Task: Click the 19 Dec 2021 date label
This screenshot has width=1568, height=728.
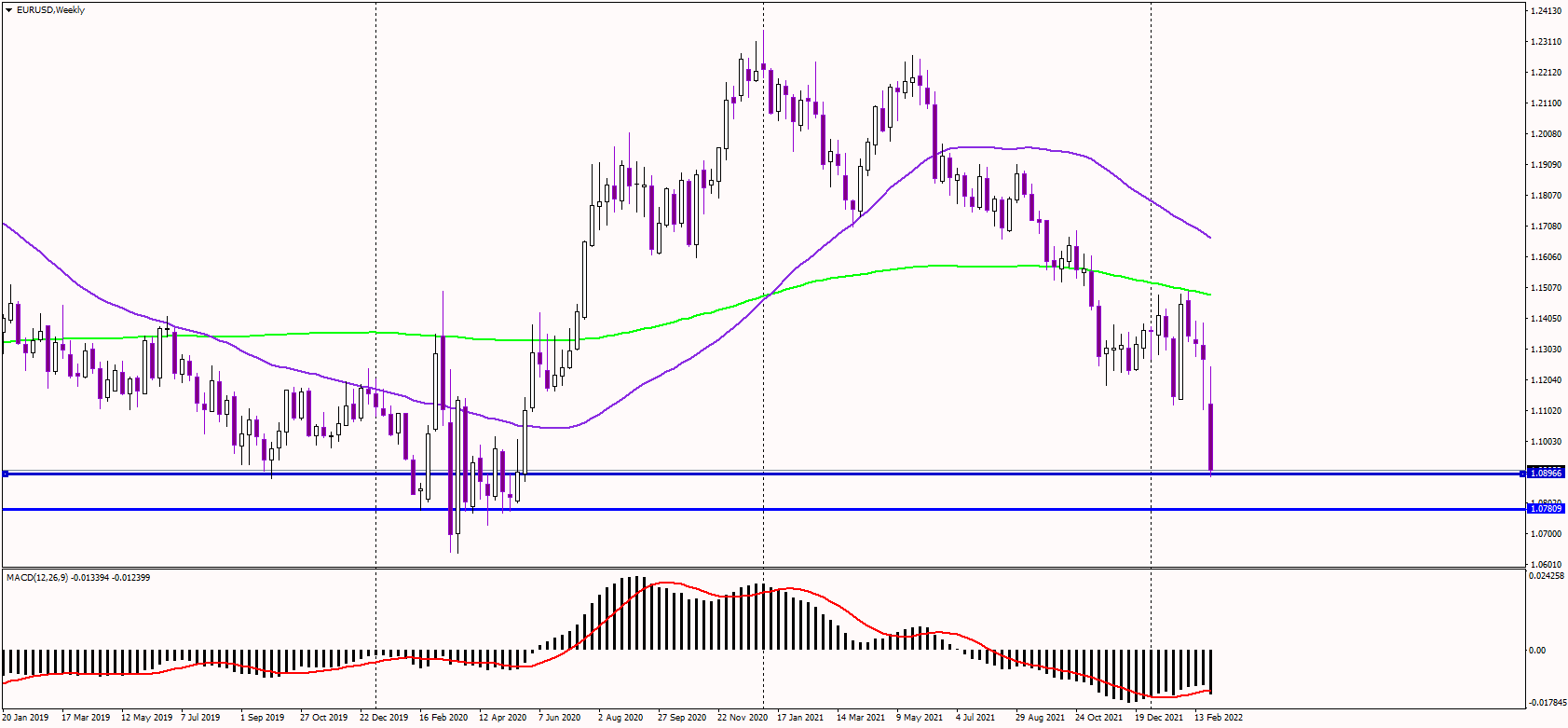Action: coord(1159,718)
